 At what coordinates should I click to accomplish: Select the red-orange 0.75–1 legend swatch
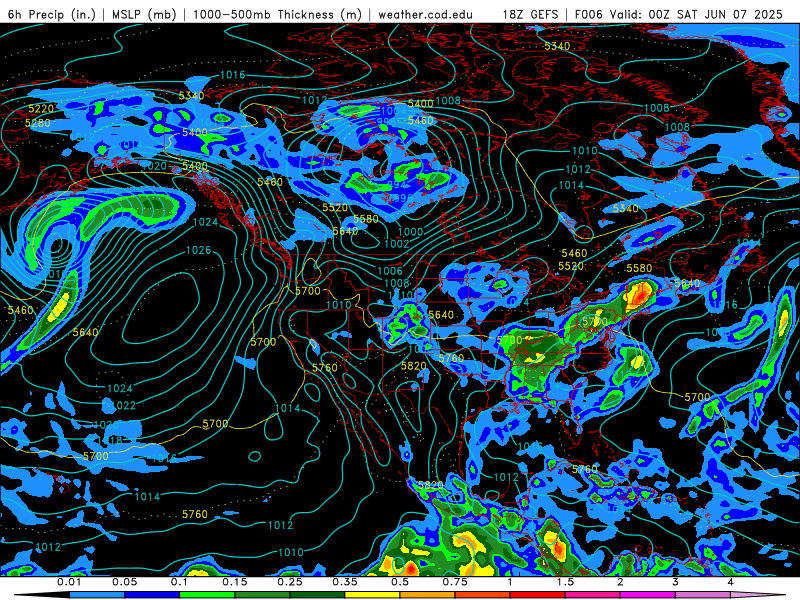click(x=483, y=595)
